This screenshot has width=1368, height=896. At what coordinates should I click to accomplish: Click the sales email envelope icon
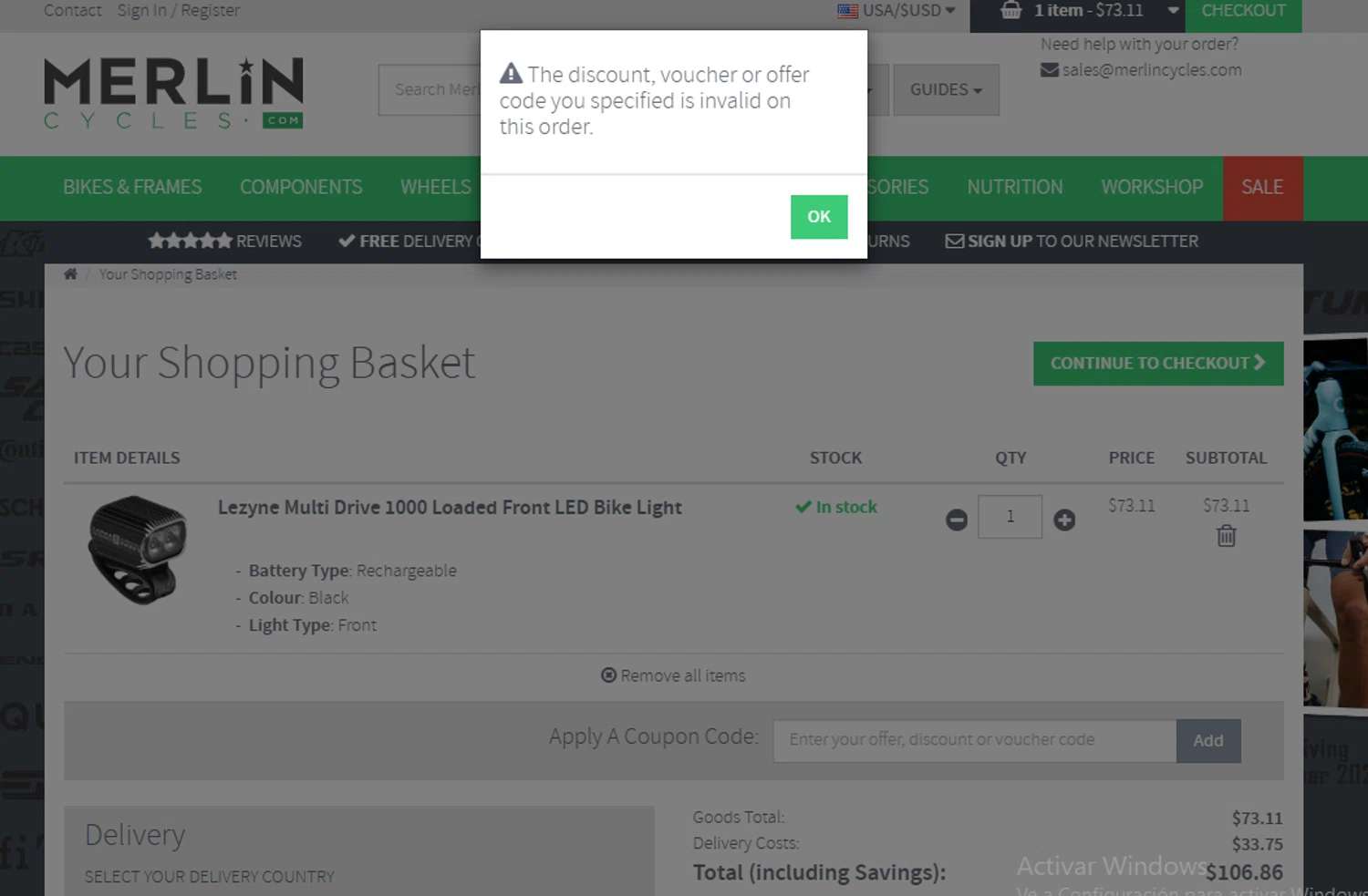click(1050, 70)
